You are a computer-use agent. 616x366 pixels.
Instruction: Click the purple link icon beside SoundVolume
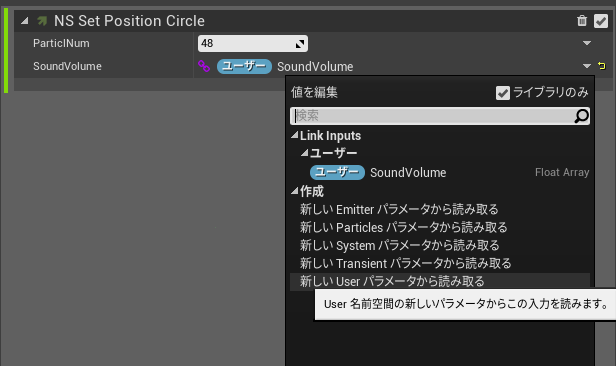[204, 66]
